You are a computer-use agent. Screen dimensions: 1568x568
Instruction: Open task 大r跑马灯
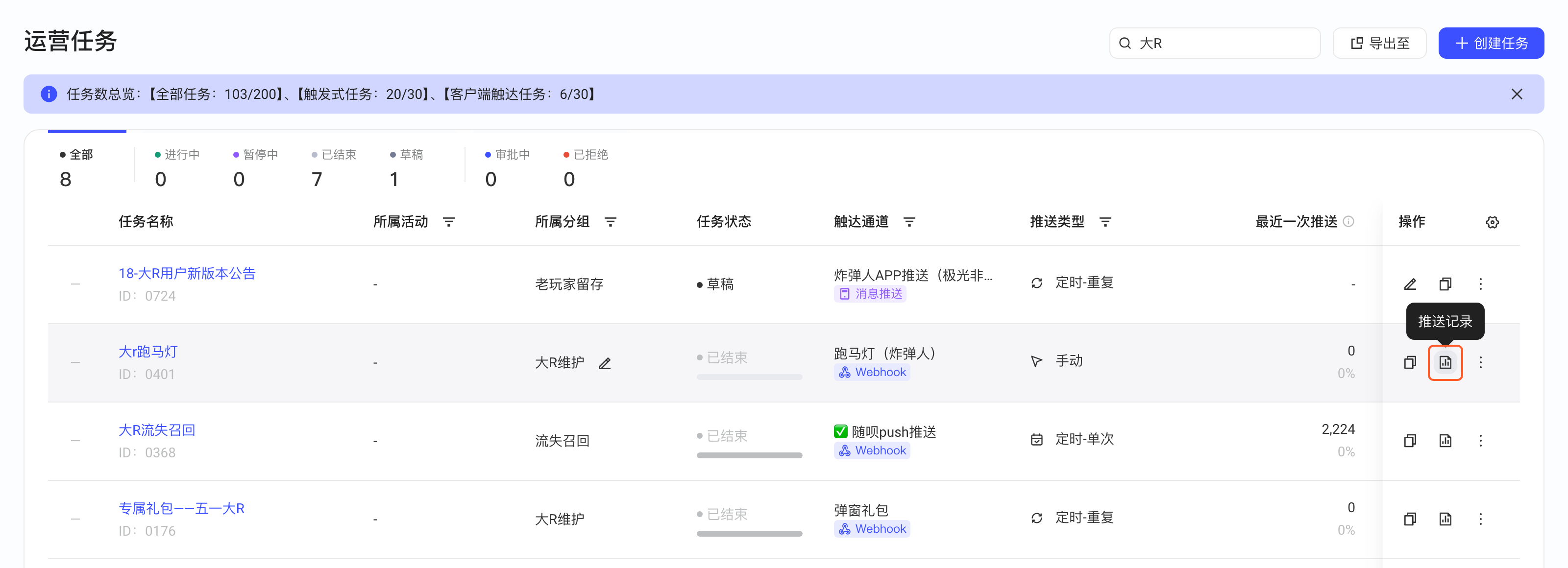coord(148,352)
